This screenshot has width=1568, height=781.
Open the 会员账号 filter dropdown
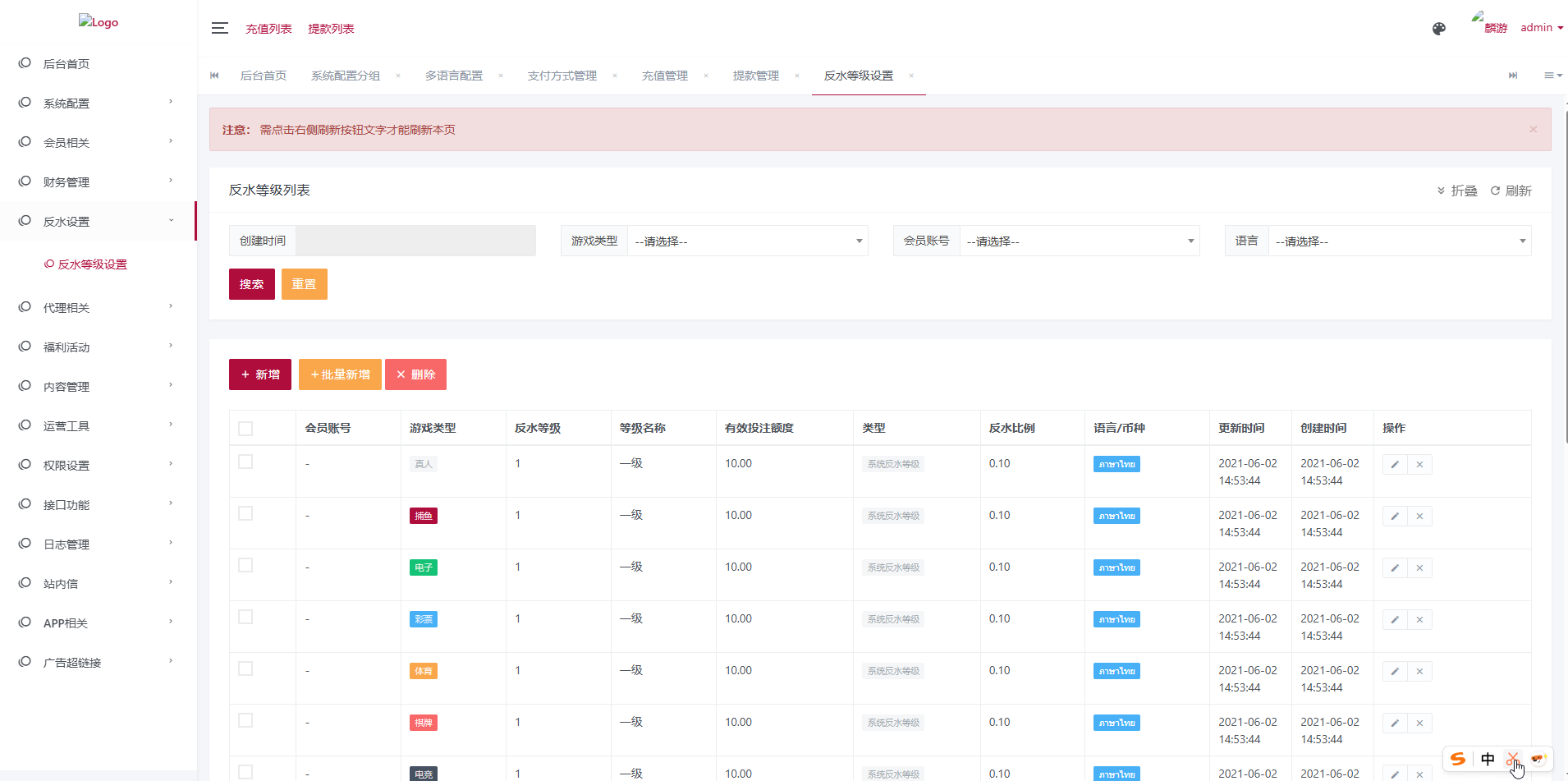tap(1080, 241)
